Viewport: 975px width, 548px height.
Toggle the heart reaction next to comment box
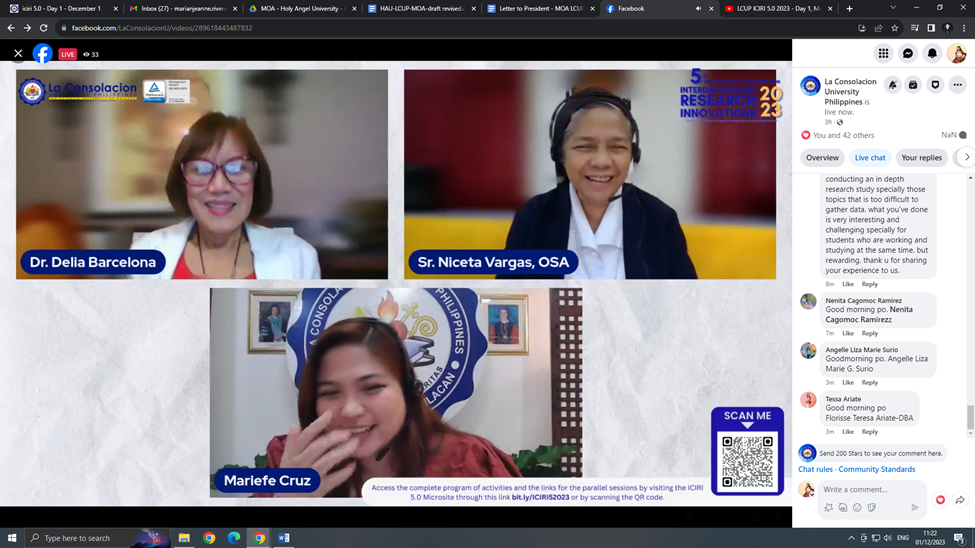click(940, 500)
